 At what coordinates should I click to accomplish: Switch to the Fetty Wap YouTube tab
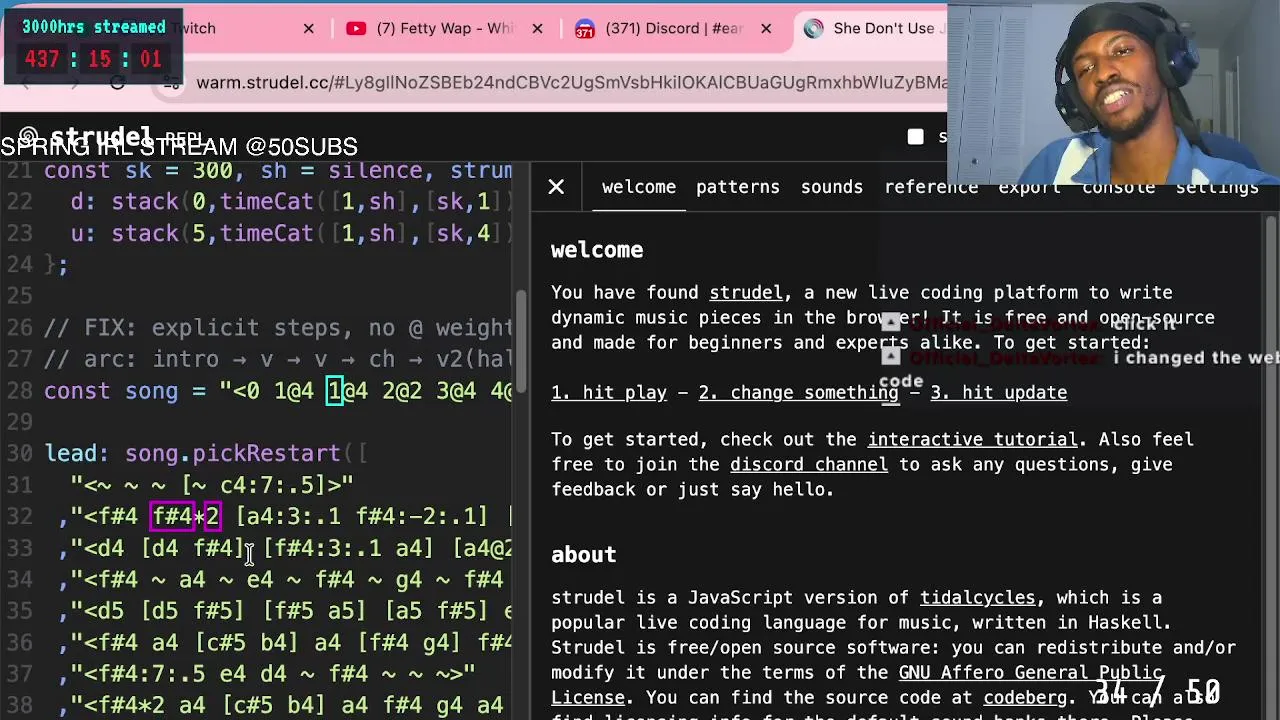pyautogui.click(x=443, y=28)
